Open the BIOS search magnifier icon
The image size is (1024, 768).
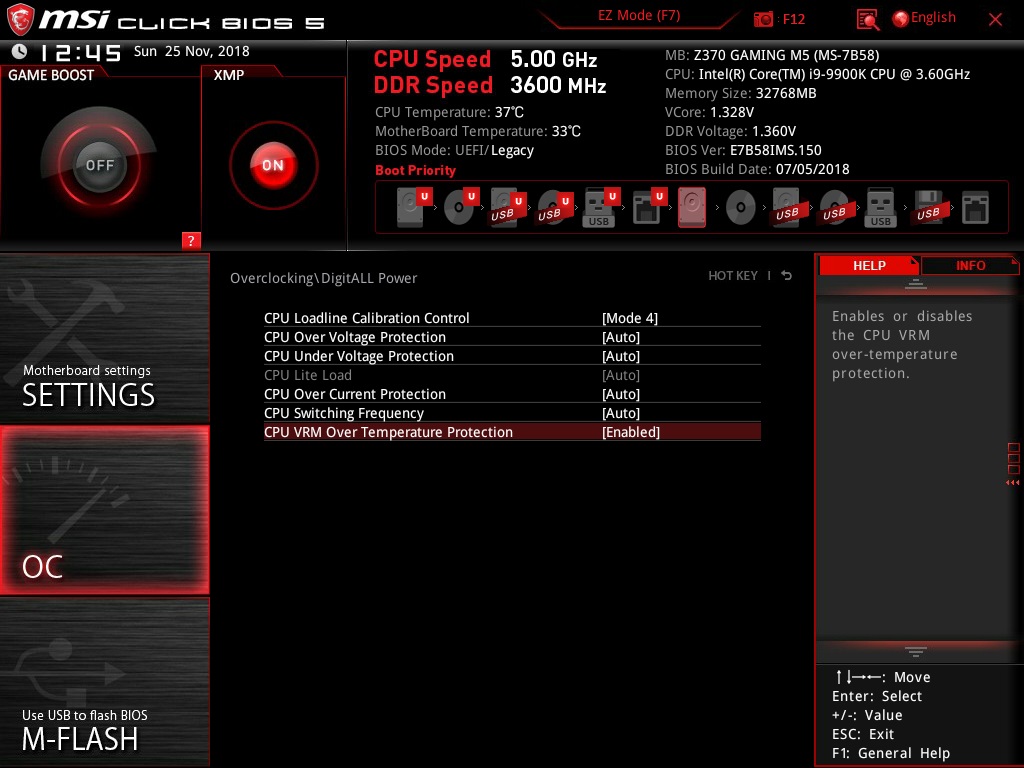pos(867,20)
